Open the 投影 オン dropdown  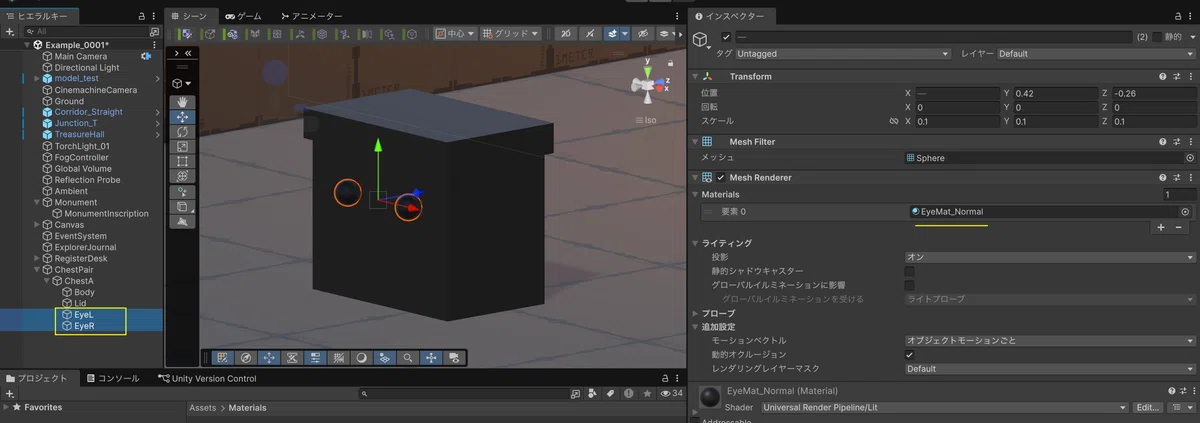point(1049,257)
